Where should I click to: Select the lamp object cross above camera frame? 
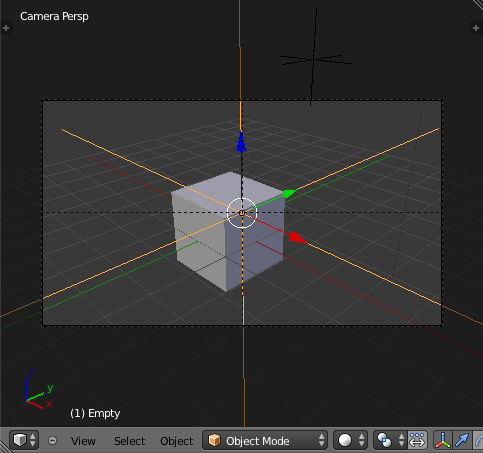pos(313,59)
